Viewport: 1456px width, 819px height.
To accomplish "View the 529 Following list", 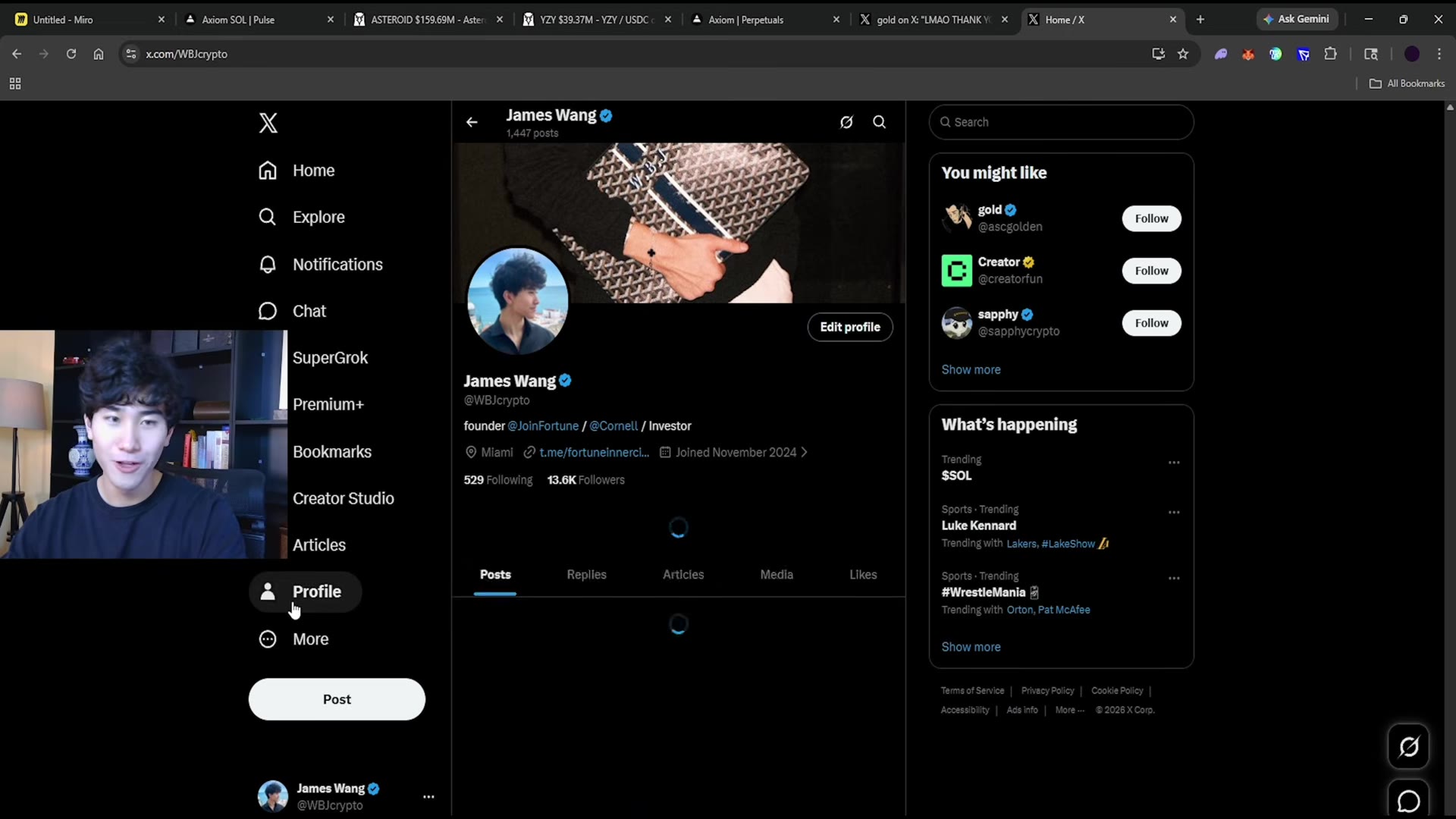I will click(498, 480).
